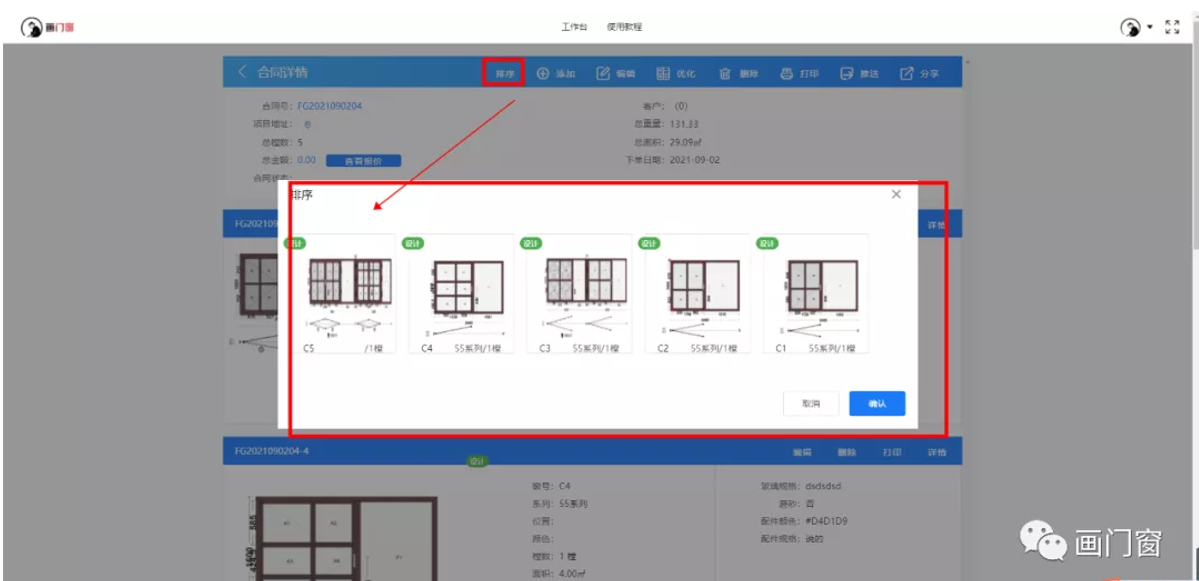The height and width of the screenshot is (581, 1199).
Task: Open the 工作台 menu item
Action: pyautogui.click(x=574, y=27)
